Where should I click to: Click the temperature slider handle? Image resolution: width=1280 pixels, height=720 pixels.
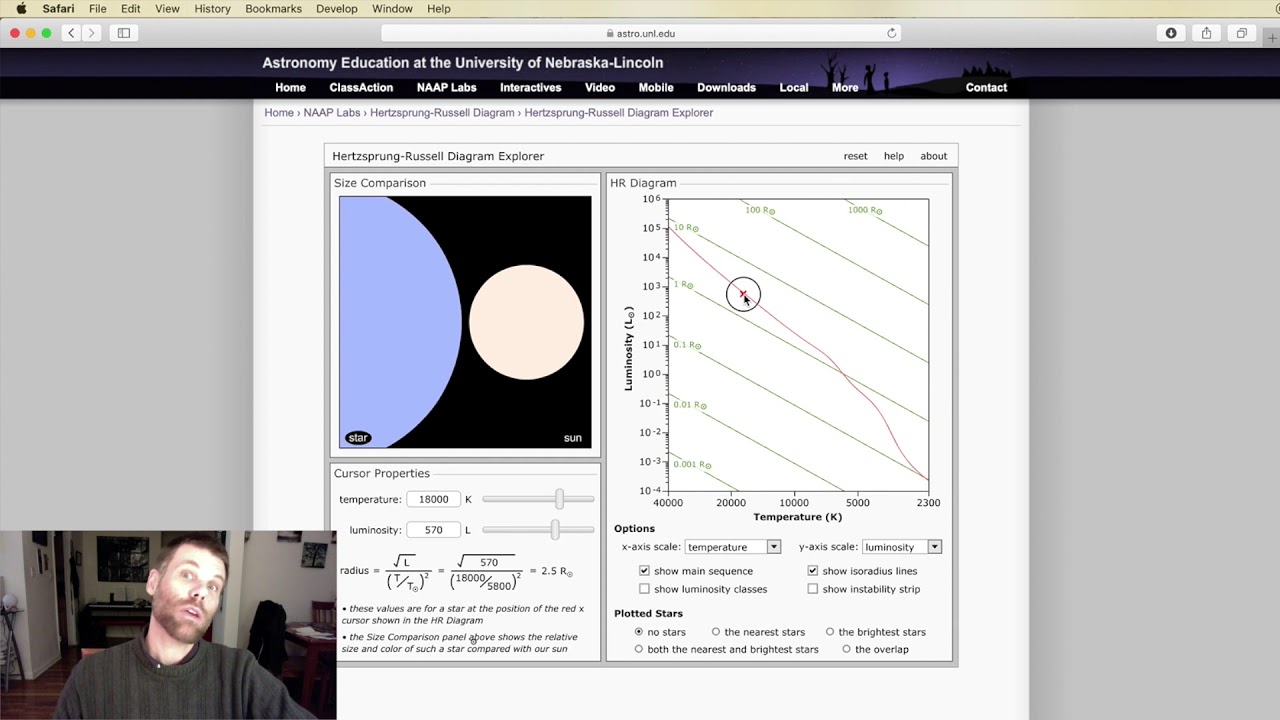point(559,499)
